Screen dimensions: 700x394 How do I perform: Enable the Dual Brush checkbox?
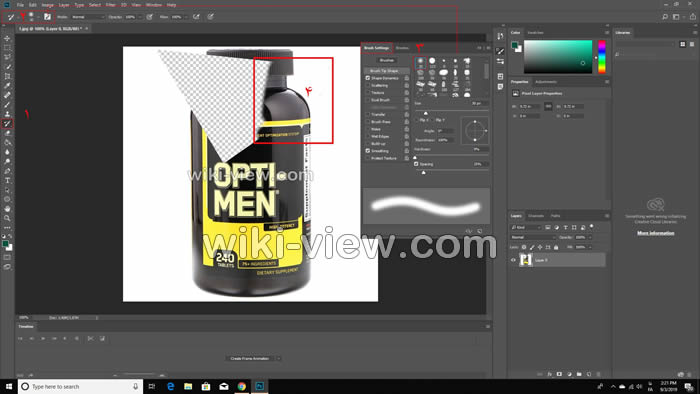pyautogui.click(x=368, y=100)
